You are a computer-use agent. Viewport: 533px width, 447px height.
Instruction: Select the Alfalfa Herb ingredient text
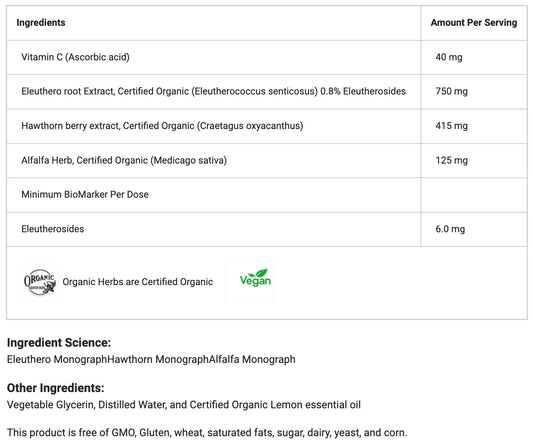(x=124, y=160)
